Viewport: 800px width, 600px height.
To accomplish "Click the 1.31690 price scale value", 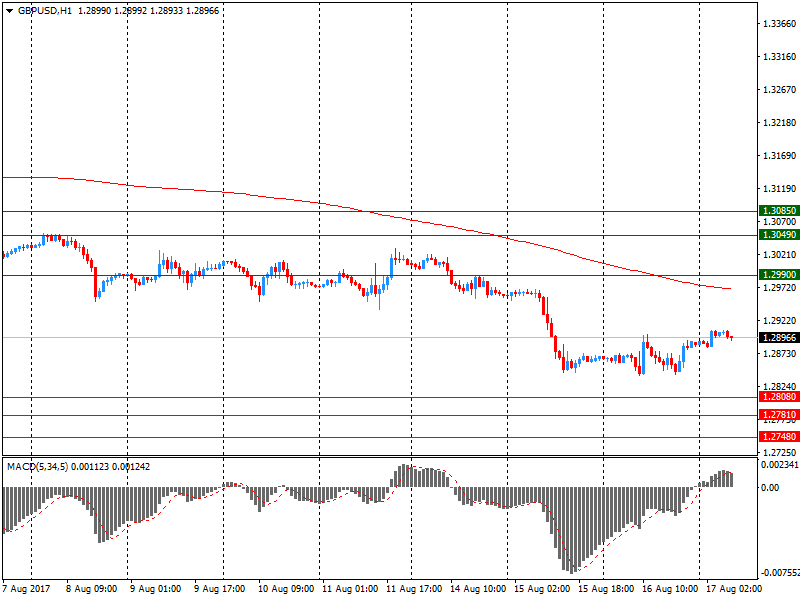I will pyautogui.click(x=779, y=156).
